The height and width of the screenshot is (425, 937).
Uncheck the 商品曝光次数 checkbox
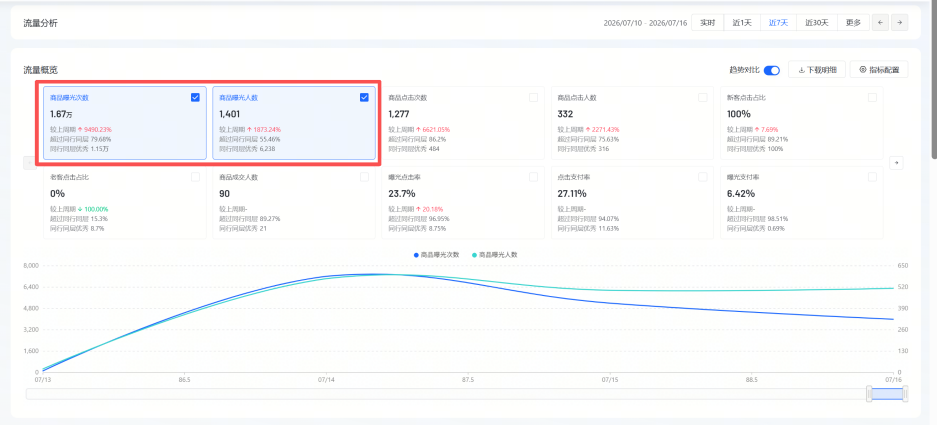[x=195, y=97]
